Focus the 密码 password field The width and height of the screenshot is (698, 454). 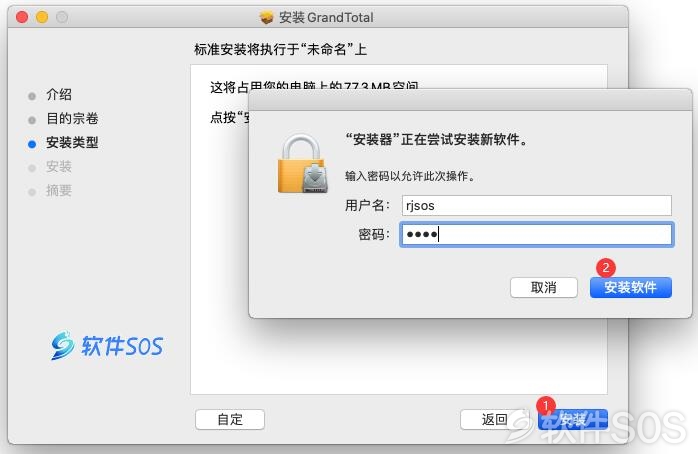coord(536,234)
